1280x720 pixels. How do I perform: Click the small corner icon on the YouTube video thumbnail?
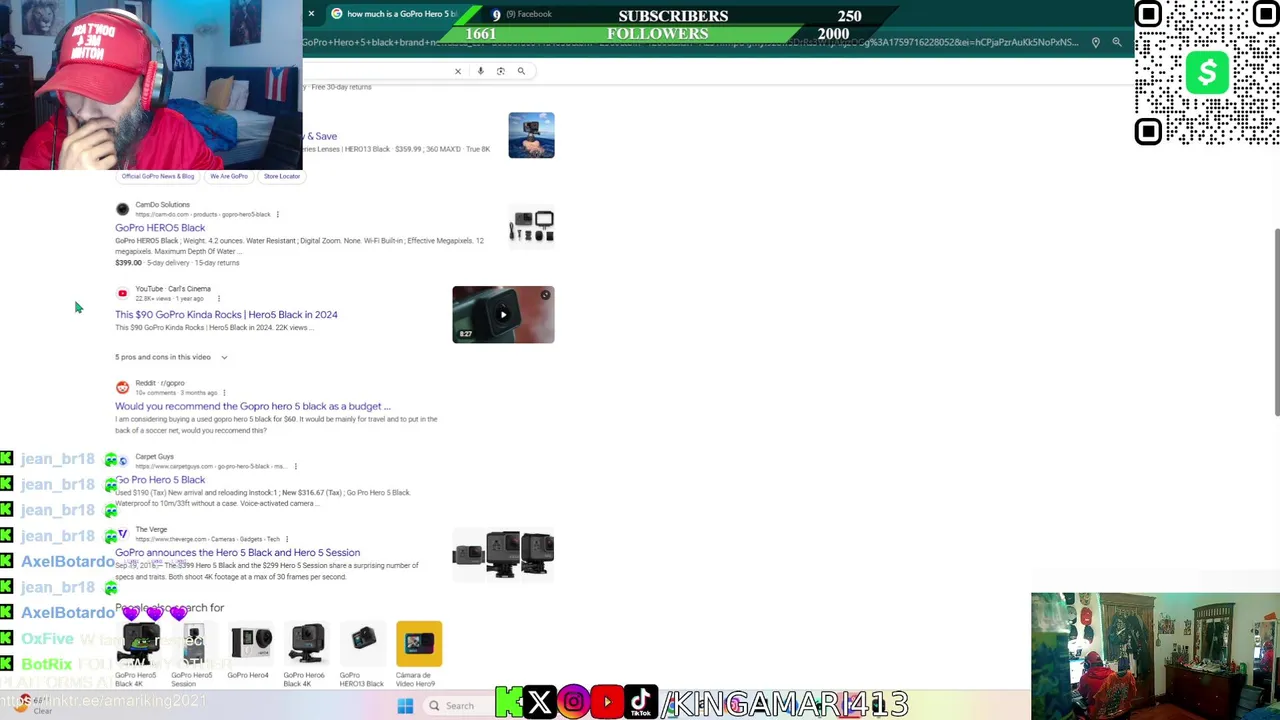(x=545, y=295)
